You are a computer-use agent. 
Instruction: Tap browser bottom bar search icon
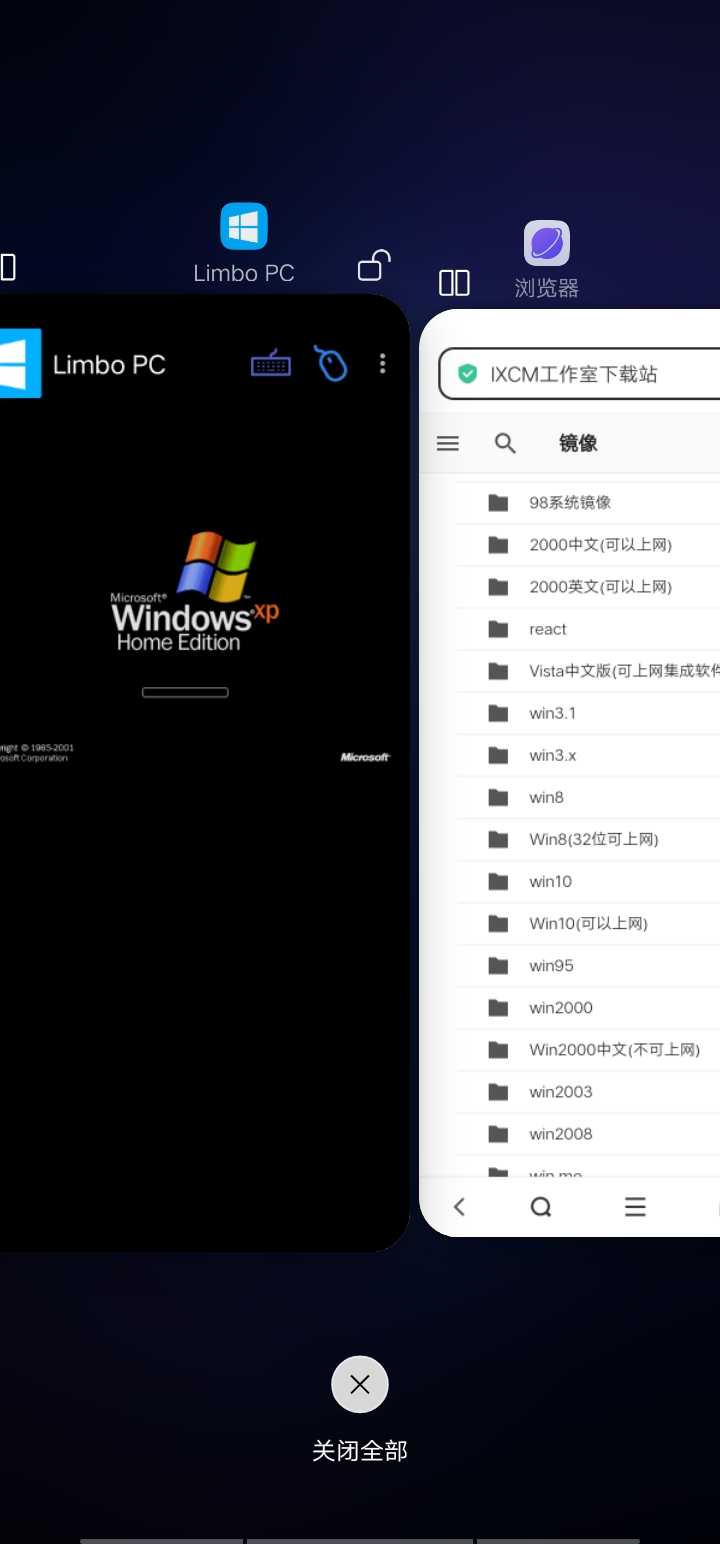click(x=541, y=1207)
